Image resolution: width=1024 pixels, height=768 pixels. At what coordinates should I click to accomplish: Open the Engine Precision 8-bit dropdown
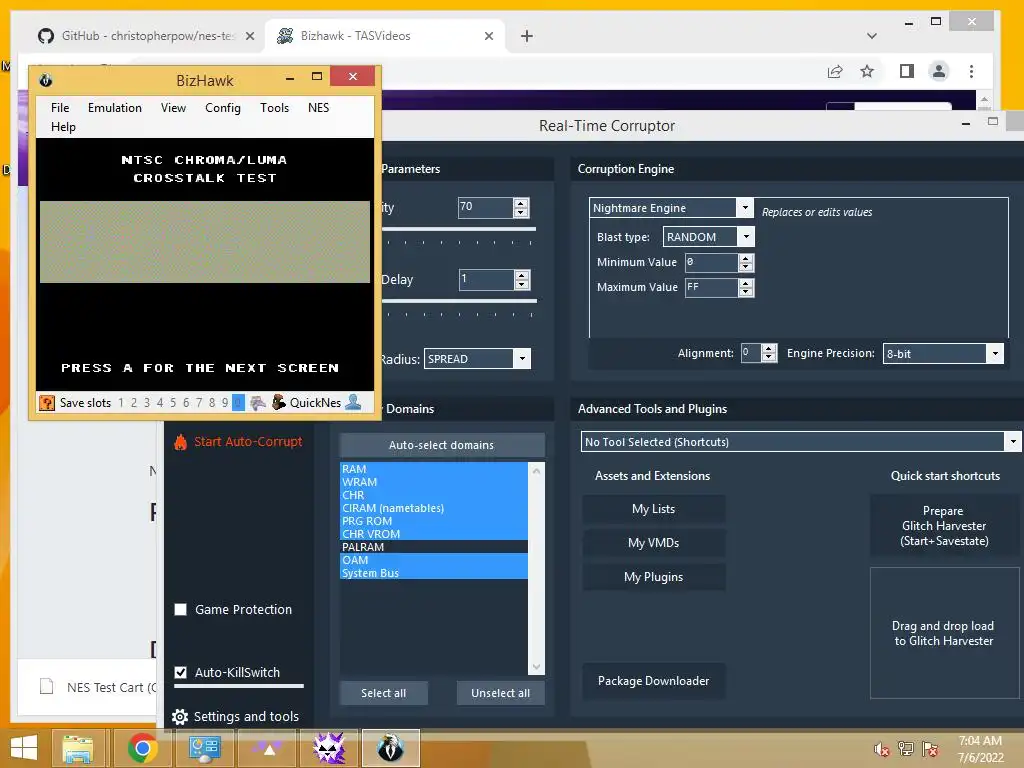[x=995, y=353]
